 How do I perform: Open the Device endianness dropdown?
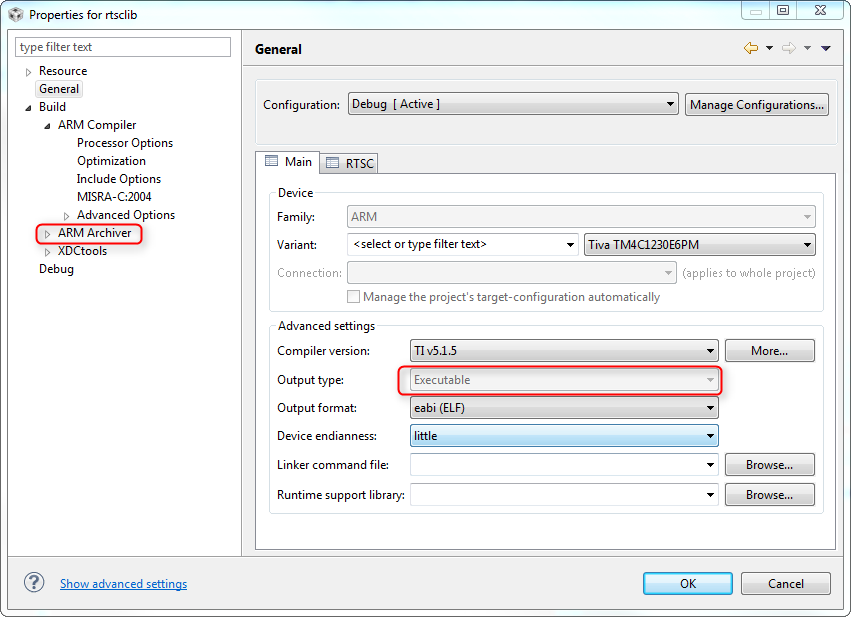564,436
